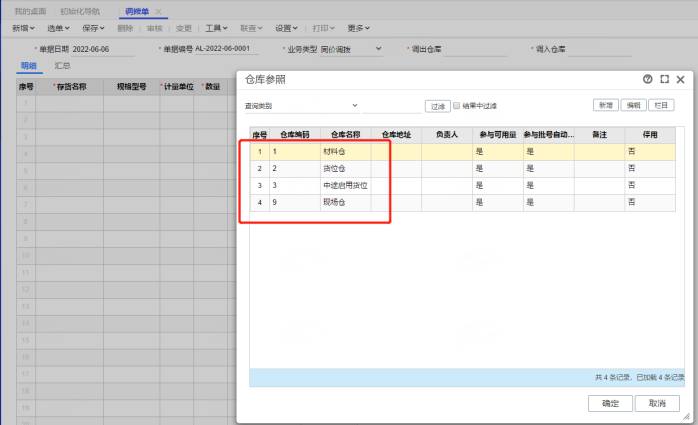Click the 过滤 button
Viewport: 698px width, 425px height.
[x=438, y=106]
